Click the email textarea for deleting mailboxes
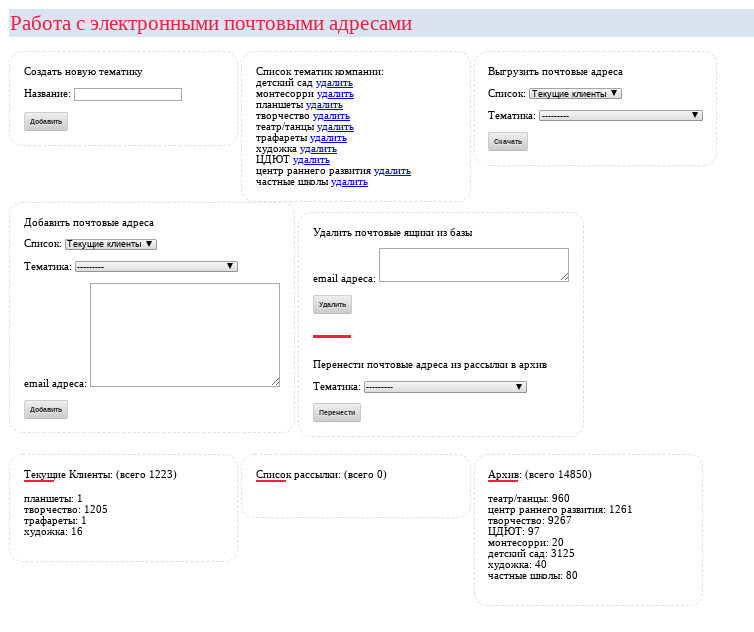Image resolution: width=754 pixels, height=632 pixels. tap(473, 265)
